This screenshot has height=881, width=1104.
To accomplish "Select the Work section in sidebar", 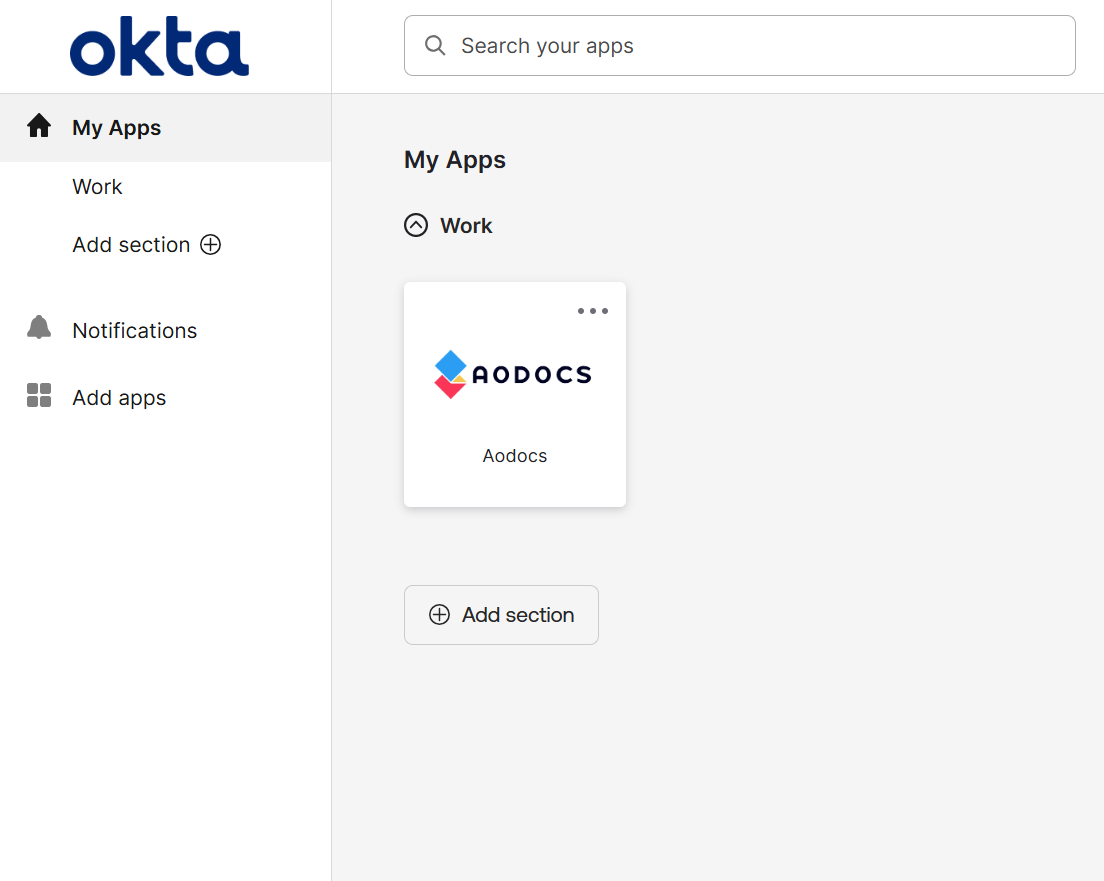I will click(97, 187).
